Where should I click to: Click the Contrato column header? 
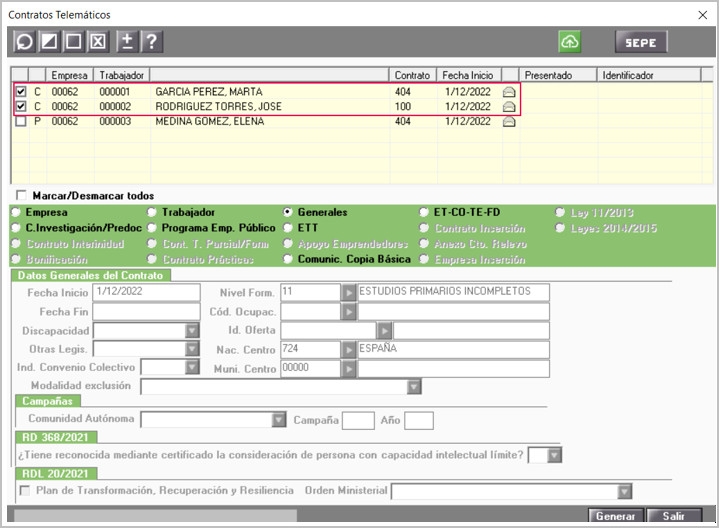point(413,75)
